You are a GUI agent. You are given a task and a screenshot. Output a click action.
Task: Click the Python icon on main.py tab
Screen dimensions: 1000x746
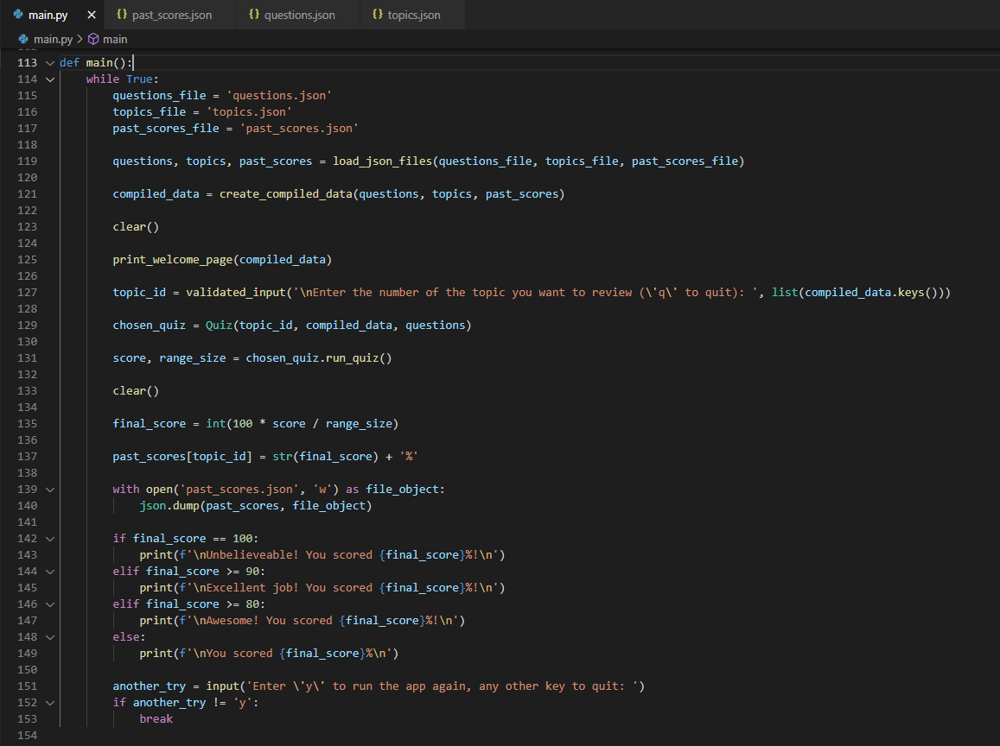coord(18,14)
